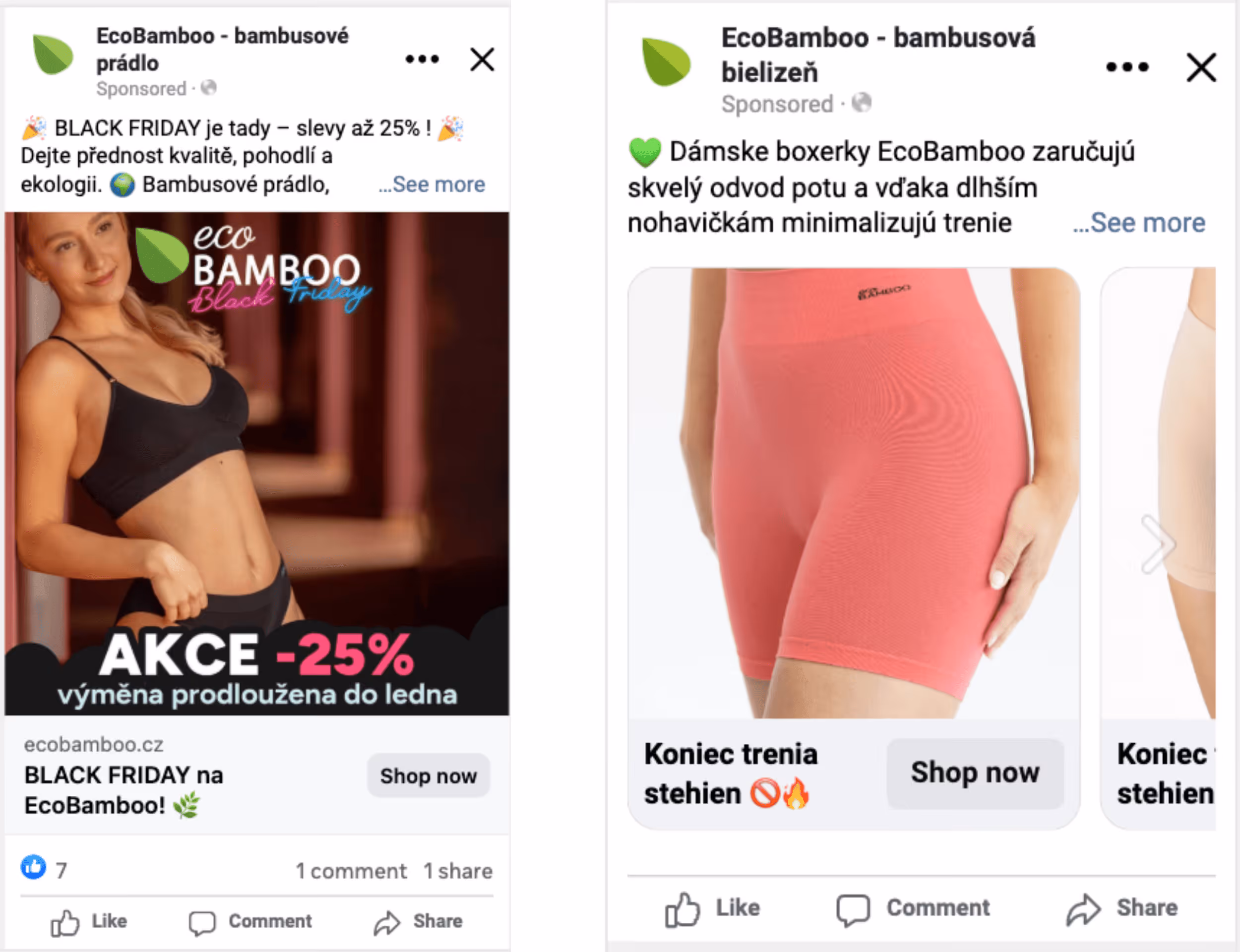Image resolution: width=1240 pixels, height=952 pixels.
Task: Dismiss the EcoBamboo bambusové prádlo ad
Action: click(482, 59)
